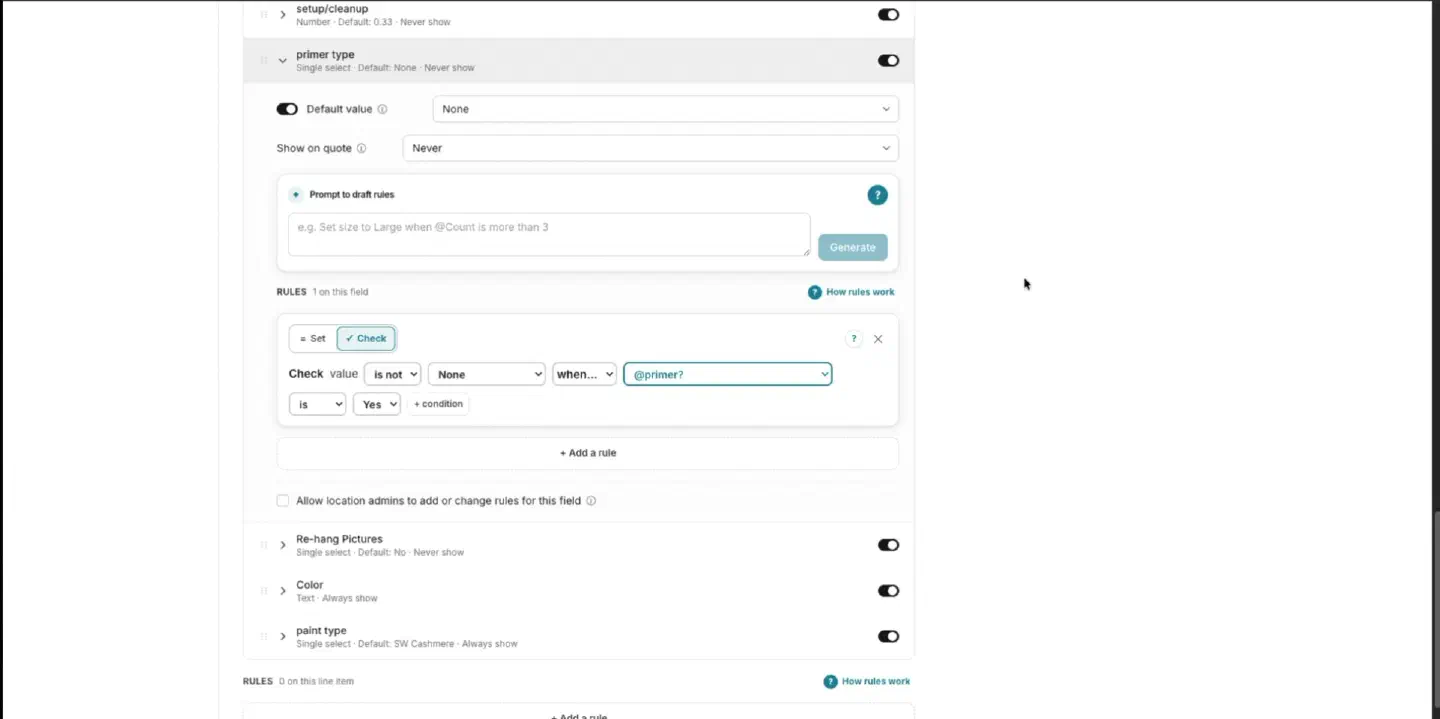Click the 'Show on quote' label

(x=314, y=148)
